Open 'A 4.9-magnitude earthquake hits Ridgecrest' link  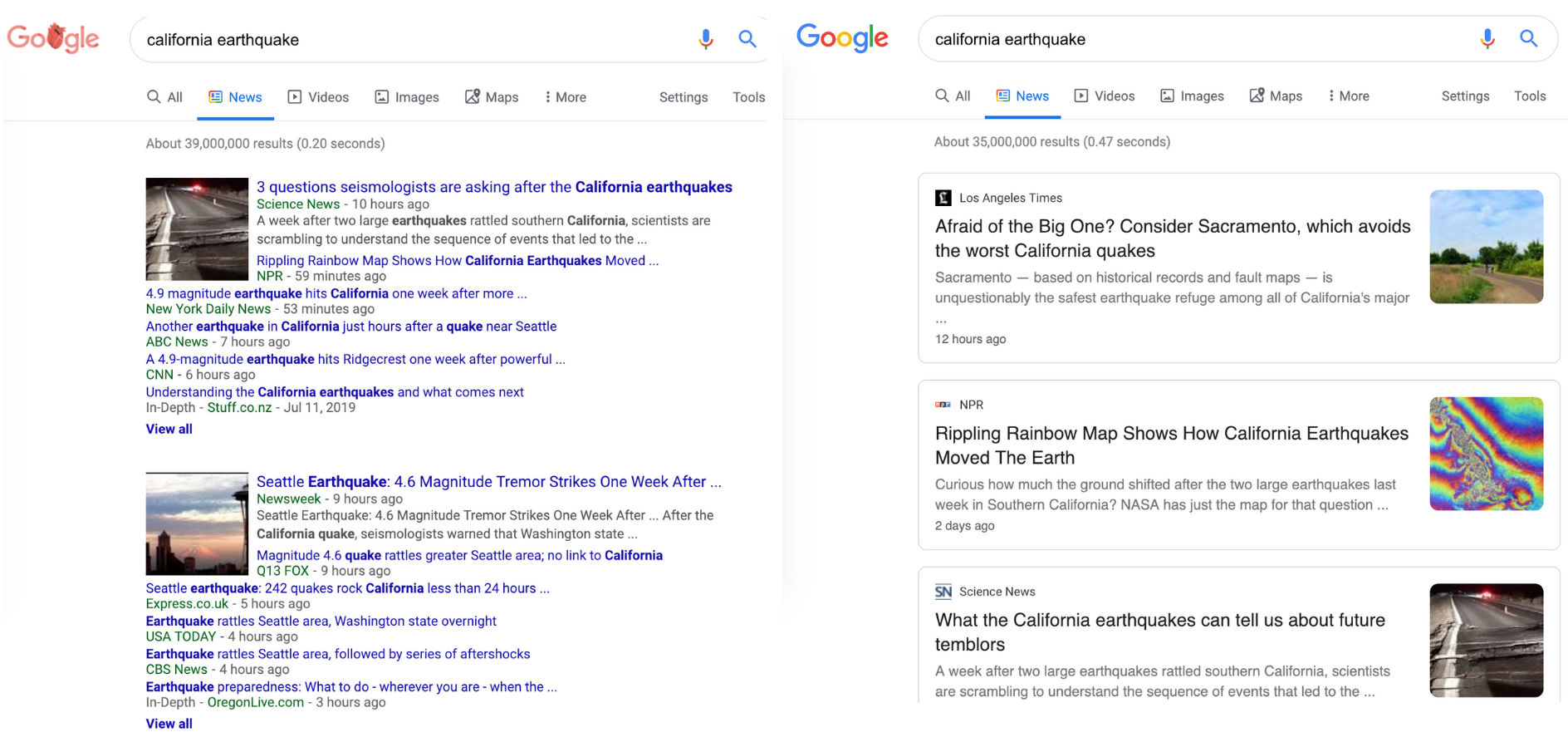point(355,359)
